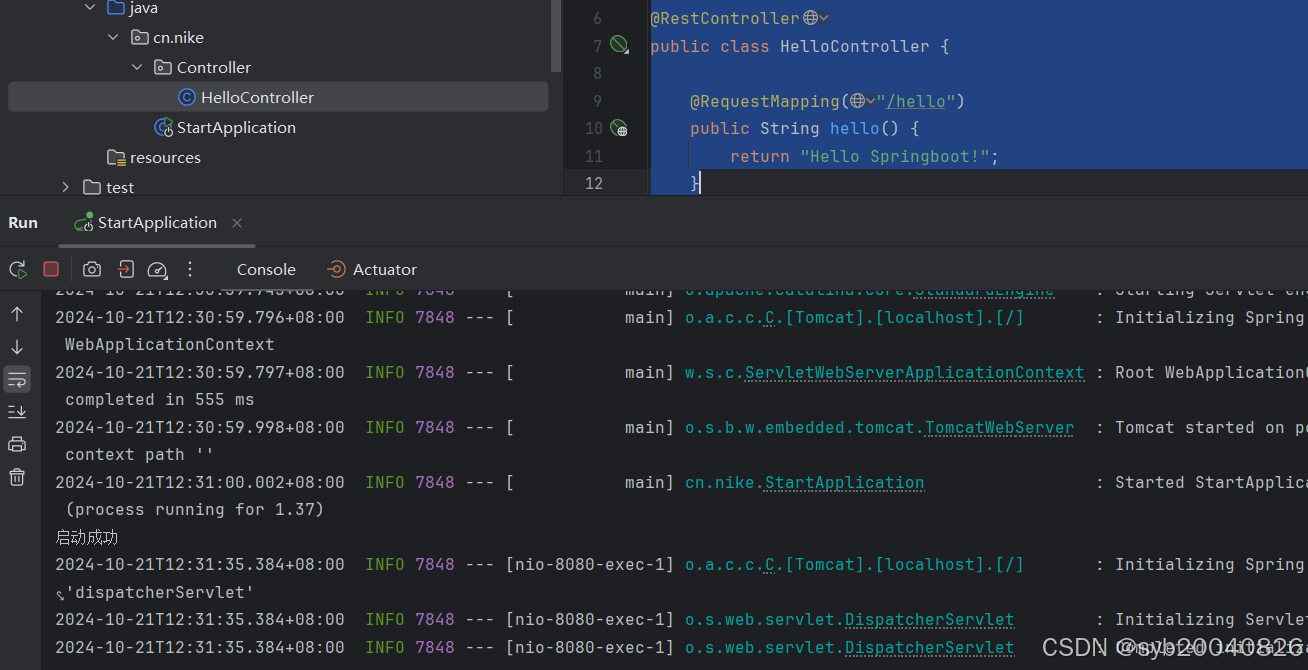Select HelloController in the project tree
The width and height of the screenshot is (1308, 670).
pos(278,97)
